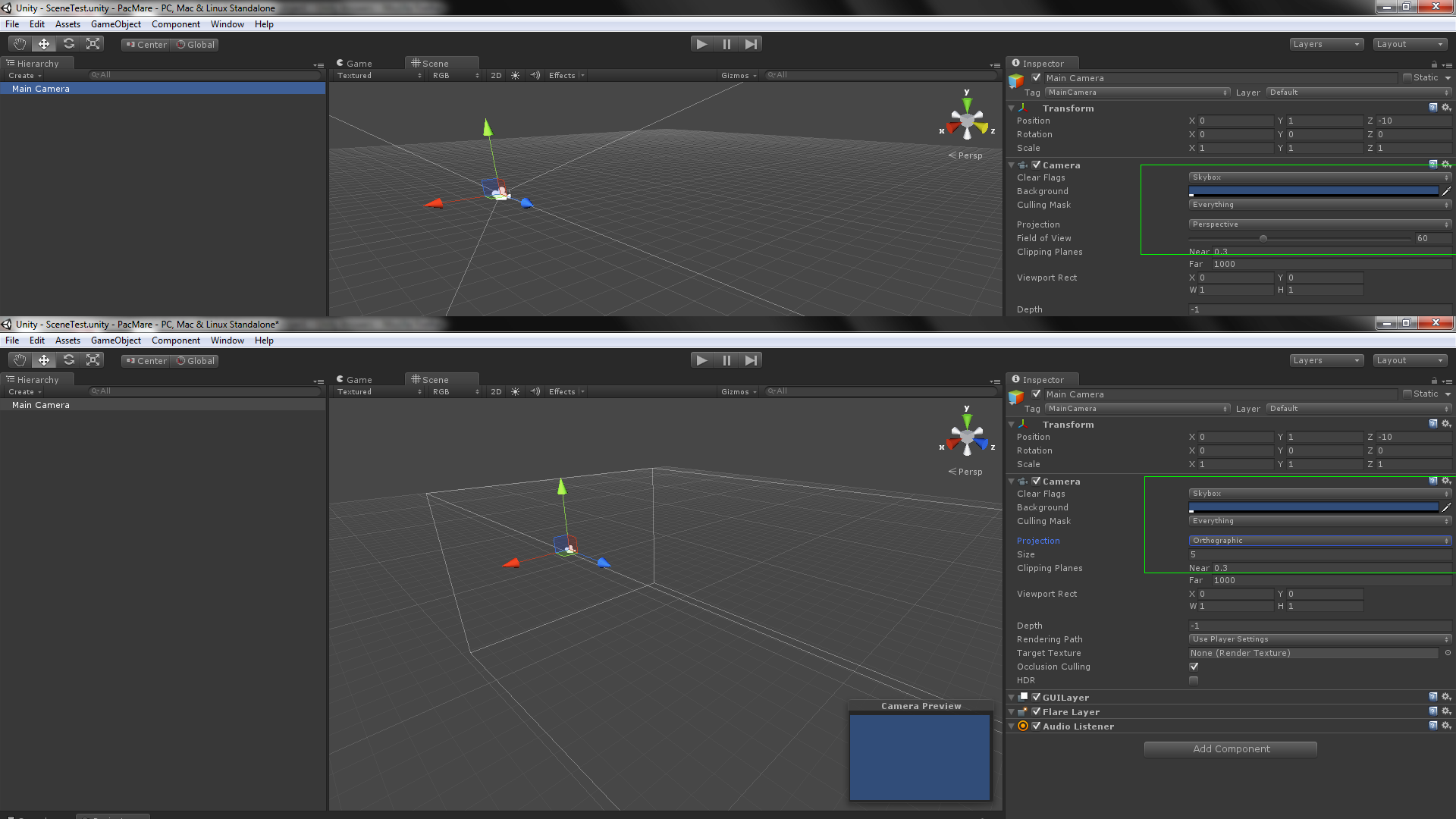
Task: Toggle Flare Layer component checkbox
Action: tap(1037, 711)
